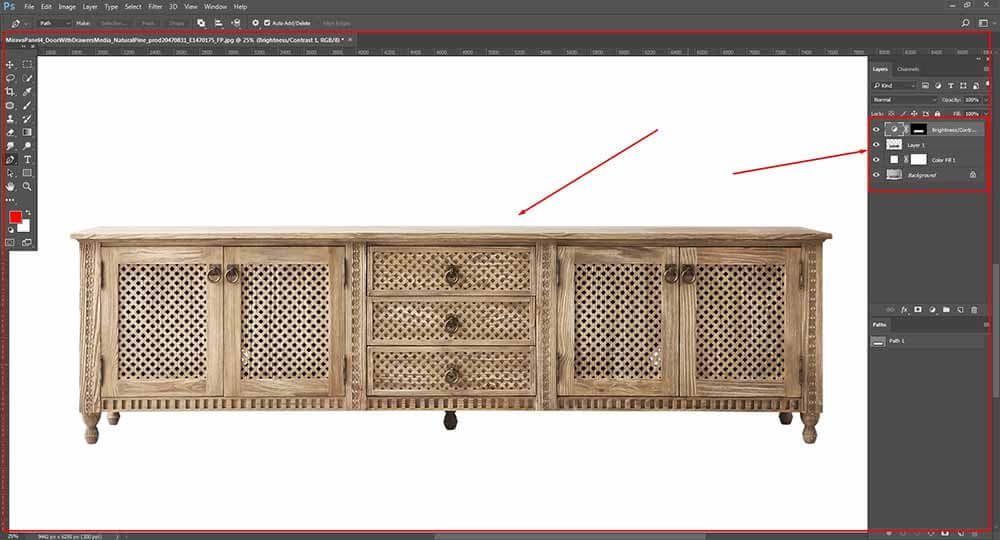Hide Layer 1 visibility
Screen dimensions: 1000x540
pos(876,145)
